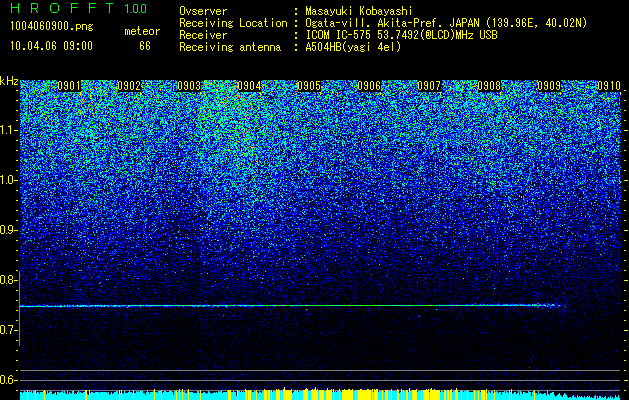Click date text 10.04.06 09:00
The width and height of the screenshot is (629, 400).
[51, 46]
